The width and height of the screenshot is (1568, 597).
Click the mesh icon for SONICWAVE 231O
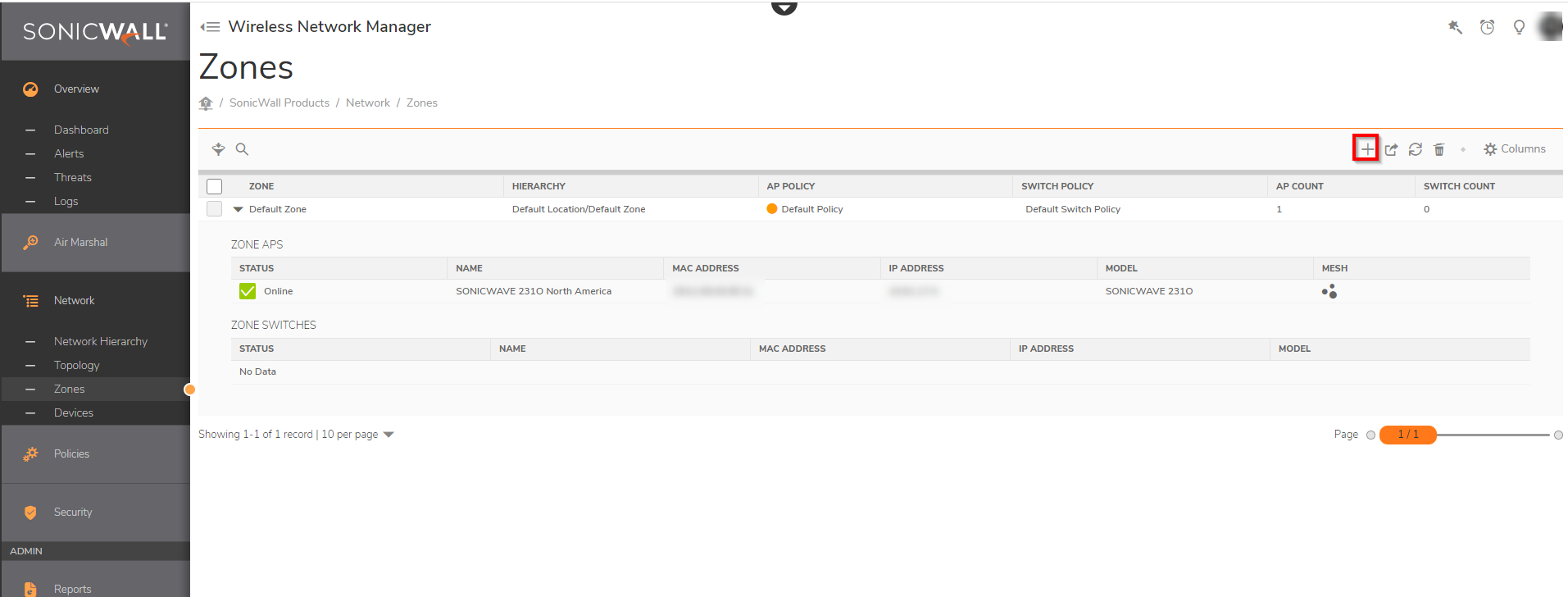[1329, 291]
